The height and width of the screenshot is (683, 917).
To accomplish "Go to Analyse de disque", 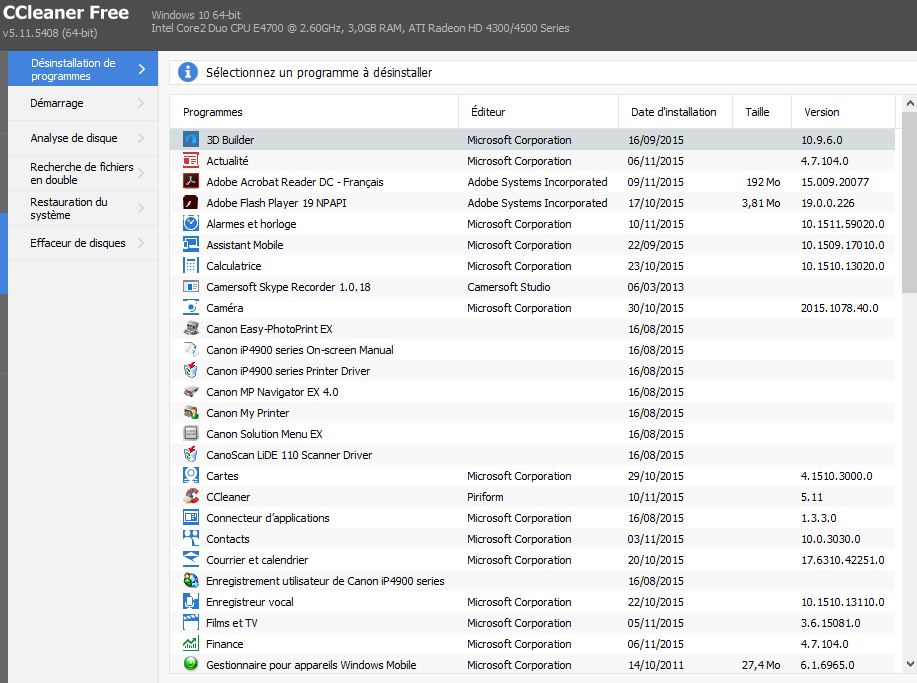I will coord(83,138).
